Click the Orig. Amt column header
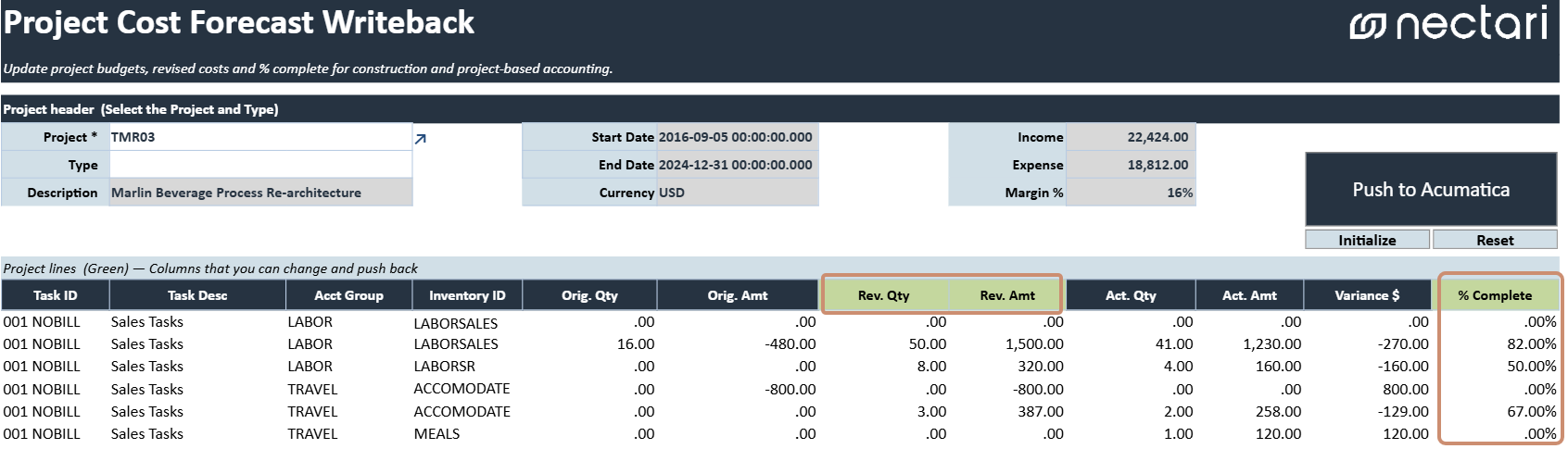The width and height of the screenshot is (1568, 449). point(738,295)
